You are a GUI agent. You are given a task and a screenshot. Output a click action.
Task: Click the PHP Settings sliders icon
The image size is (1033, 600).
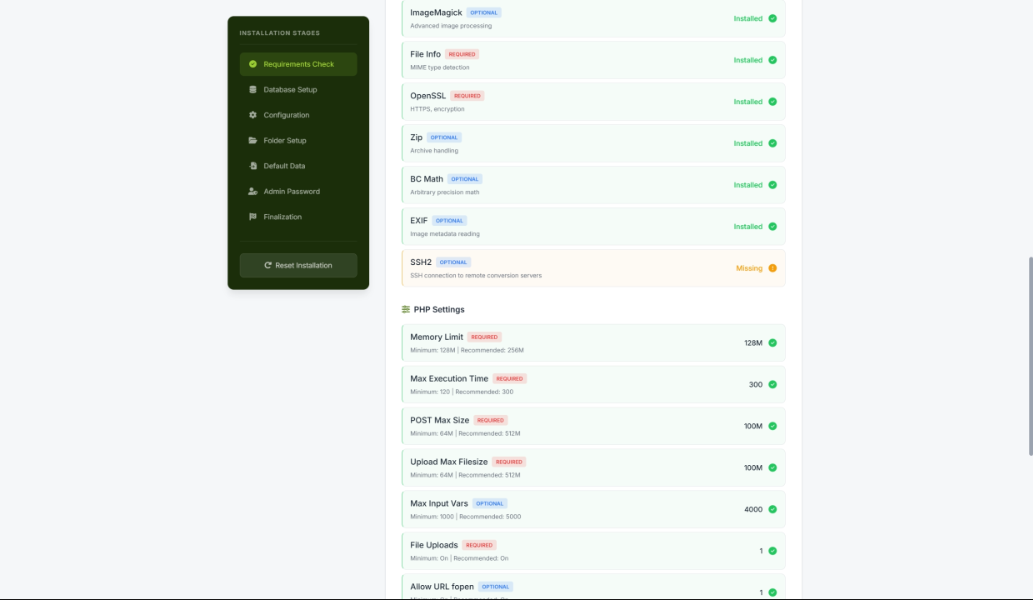pyautogui.click(x=406, y=310)
